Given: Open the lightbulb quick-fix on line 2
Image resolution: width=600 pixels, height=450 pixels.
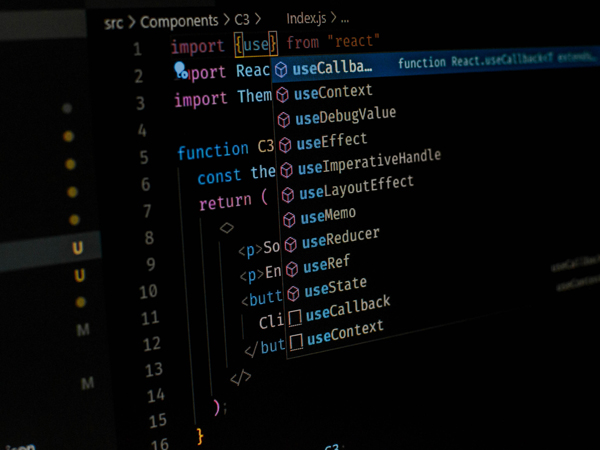Looking at the screenshot, I should (181, 70).
